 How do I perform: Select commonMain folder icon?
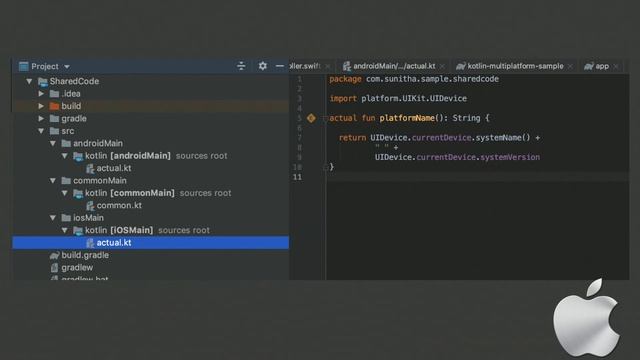(x=66, y=181)
